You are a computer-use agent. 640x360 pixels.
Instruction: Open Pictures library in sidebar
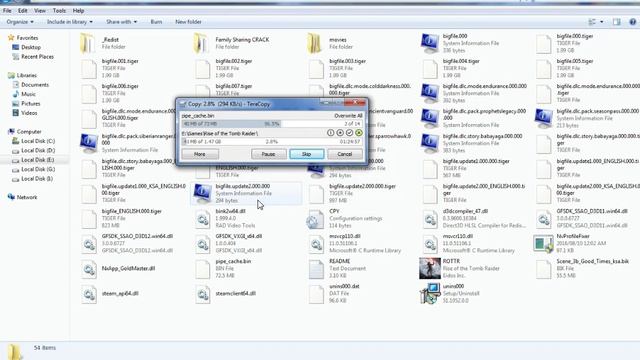coord(27,104)
